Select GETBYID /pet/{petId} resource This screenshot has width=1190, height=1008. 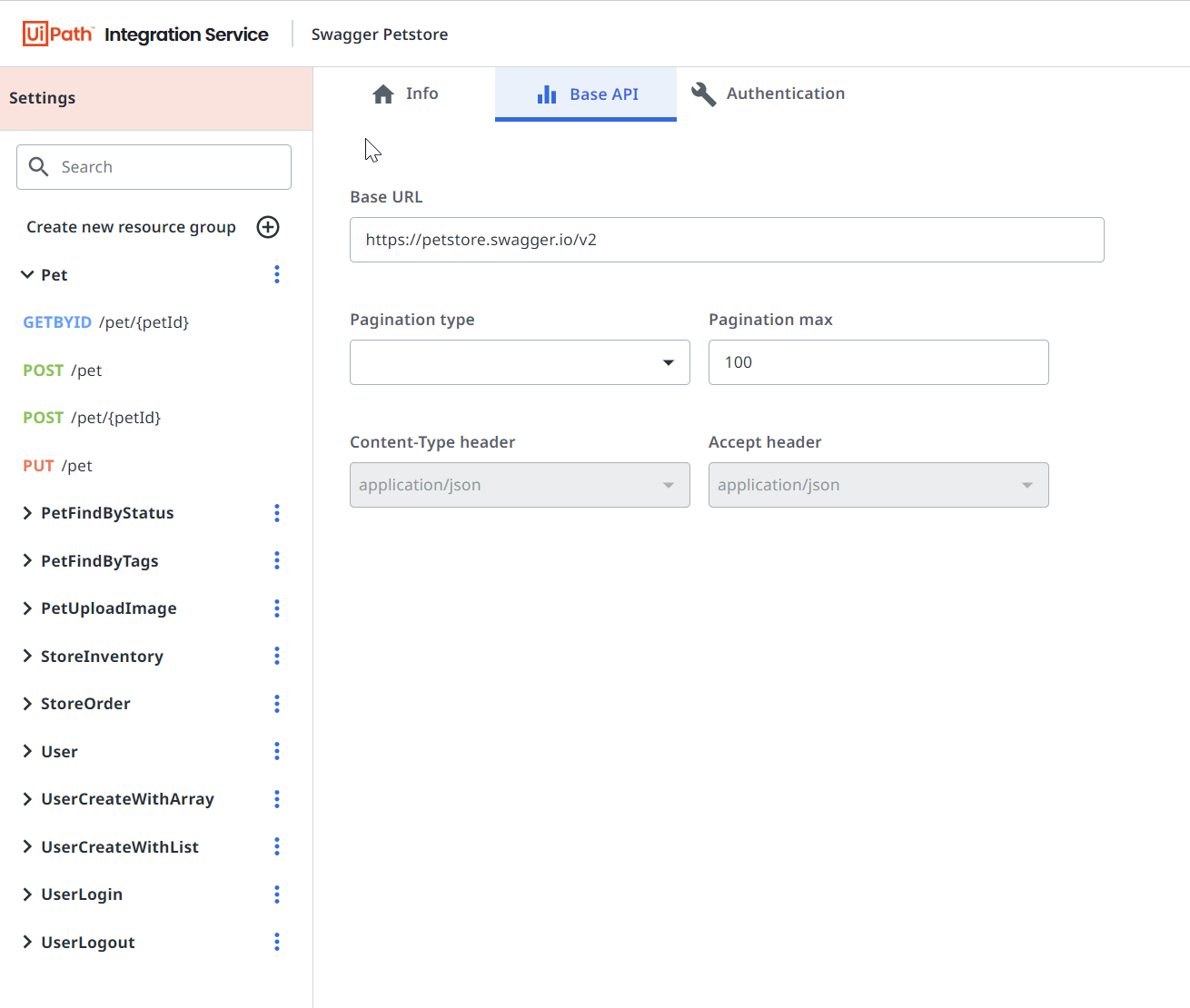(106, 322)
